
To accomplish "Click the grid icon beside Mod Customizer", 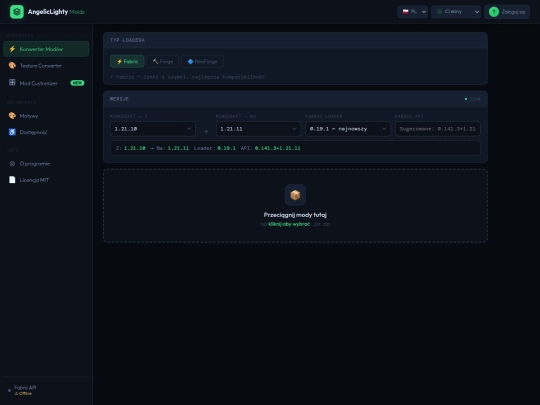I will coord(12,82).
